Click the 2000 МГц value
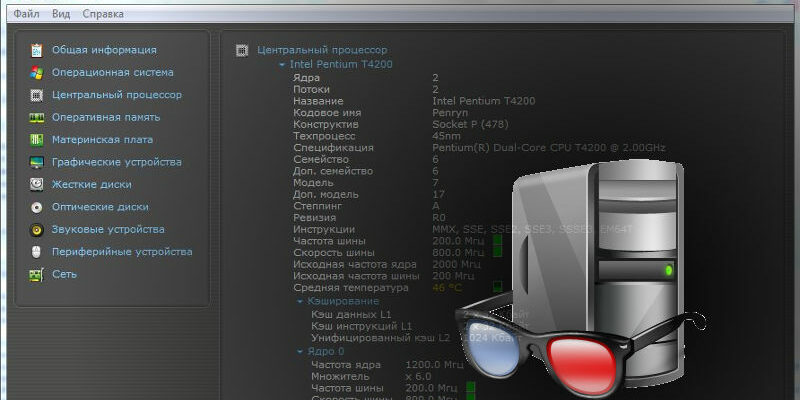Viewport: 800px width, 400px height. (456, 264)
